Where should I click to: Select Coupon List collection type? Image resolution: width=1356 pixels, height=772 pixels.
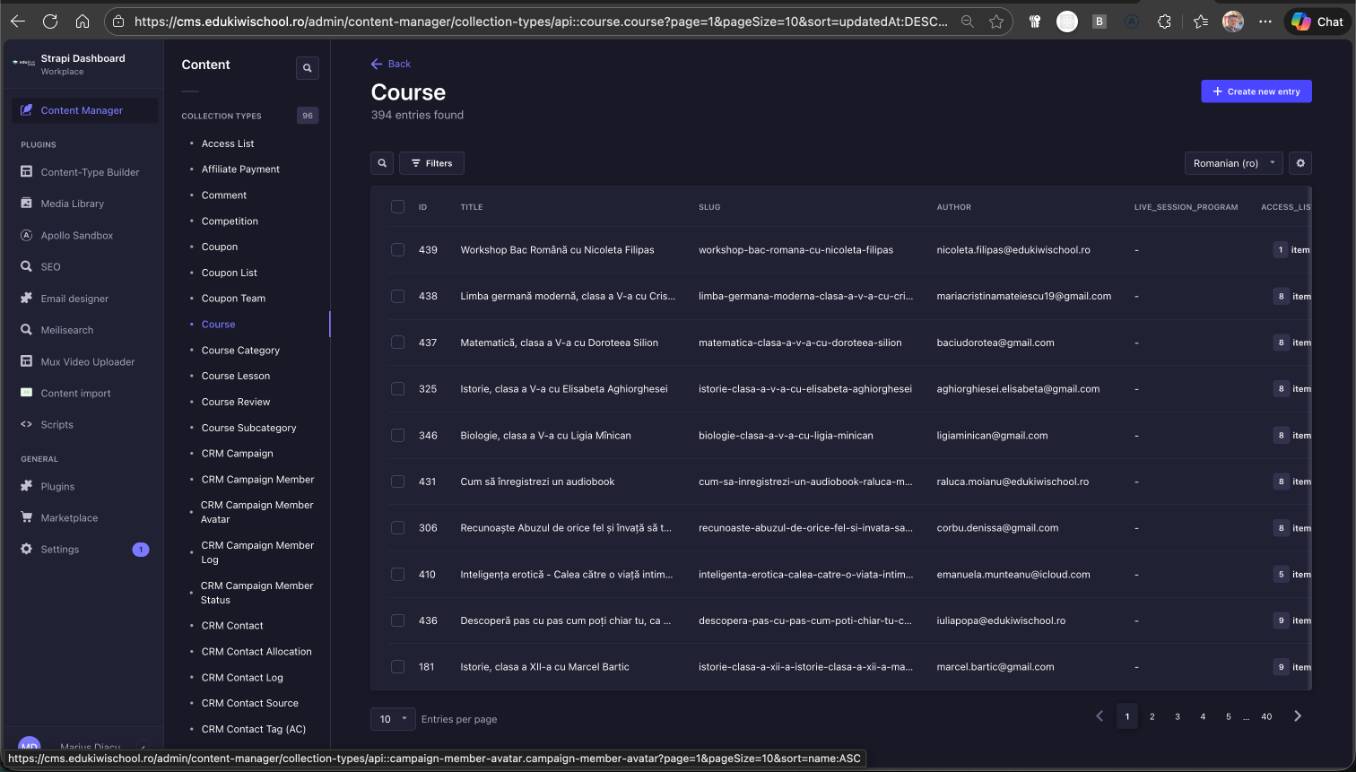pyautogui.click(x=229, y=273)
